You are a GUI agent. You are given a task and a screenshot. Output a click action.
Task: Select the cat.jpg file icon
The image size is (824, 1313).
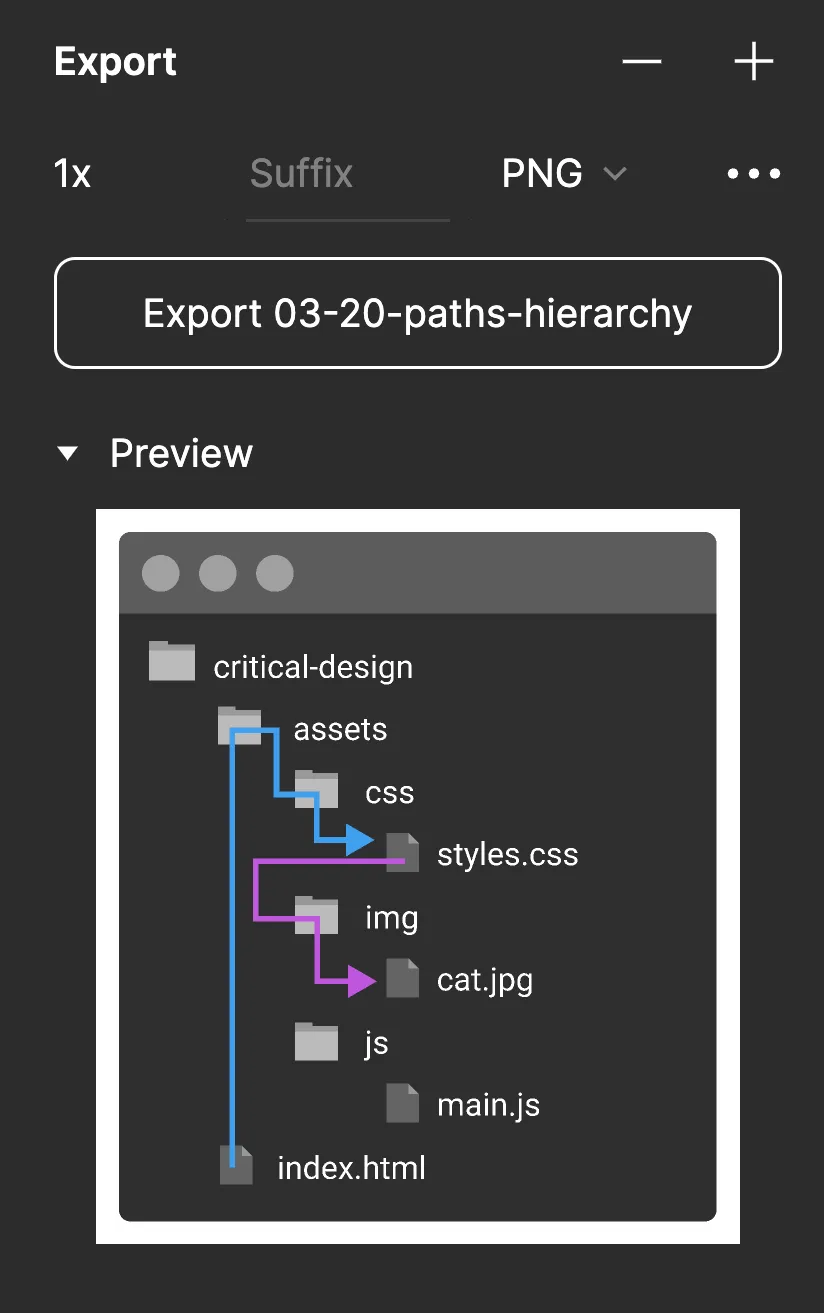pos(403,976)
